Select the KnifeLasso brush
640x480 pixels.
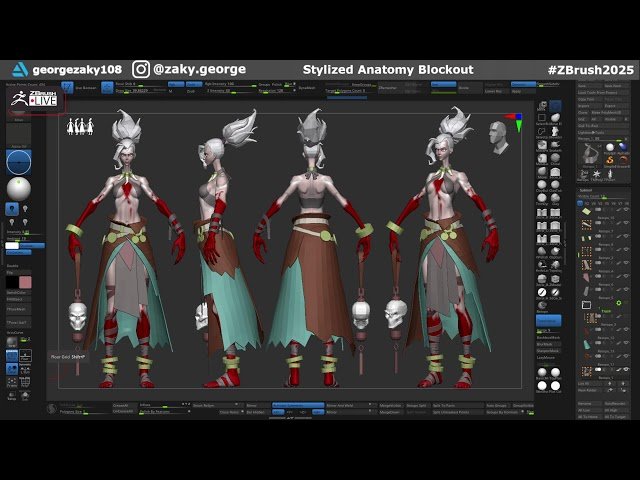[542, 264]
